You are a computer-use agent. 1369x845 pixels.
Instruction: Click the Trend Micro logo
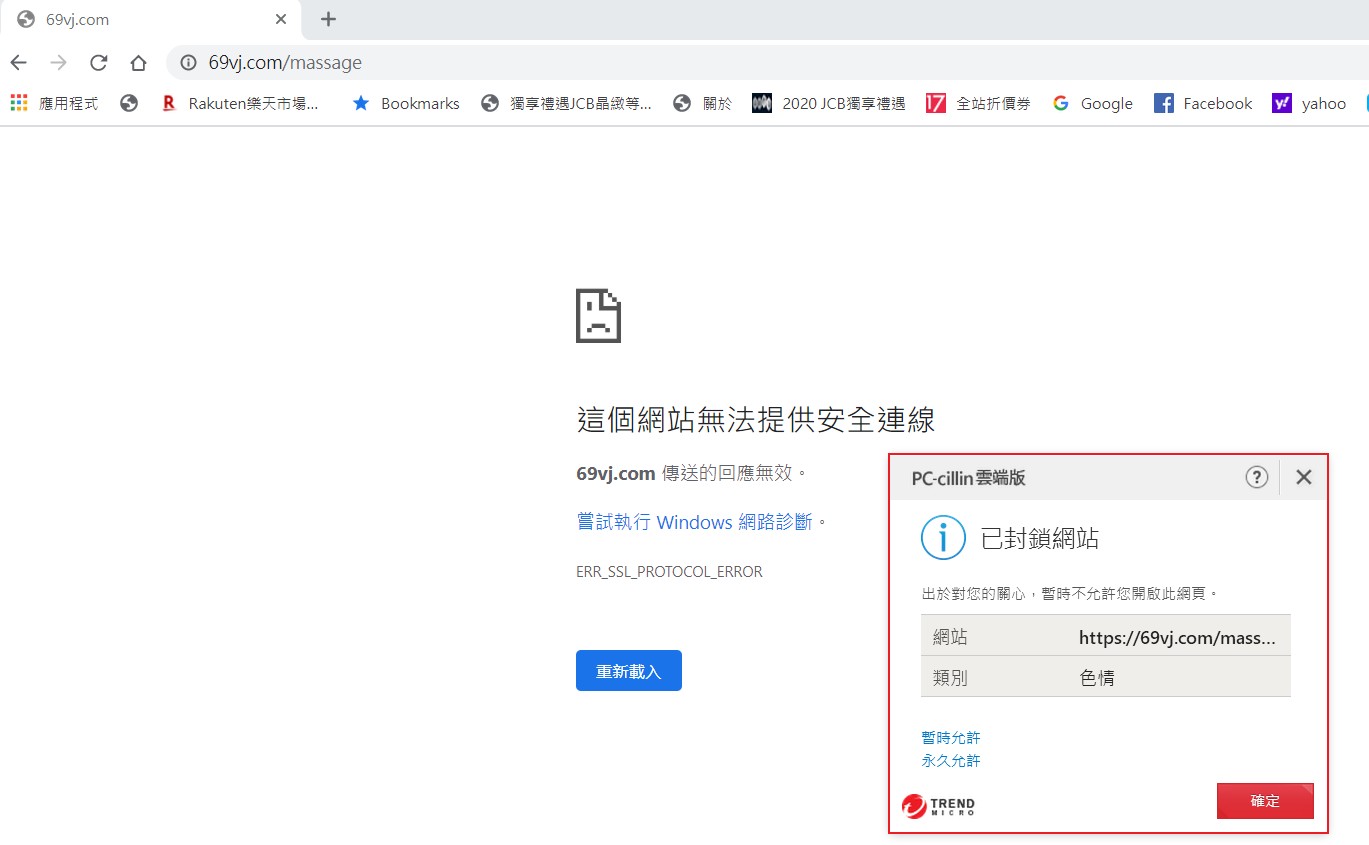938,805
